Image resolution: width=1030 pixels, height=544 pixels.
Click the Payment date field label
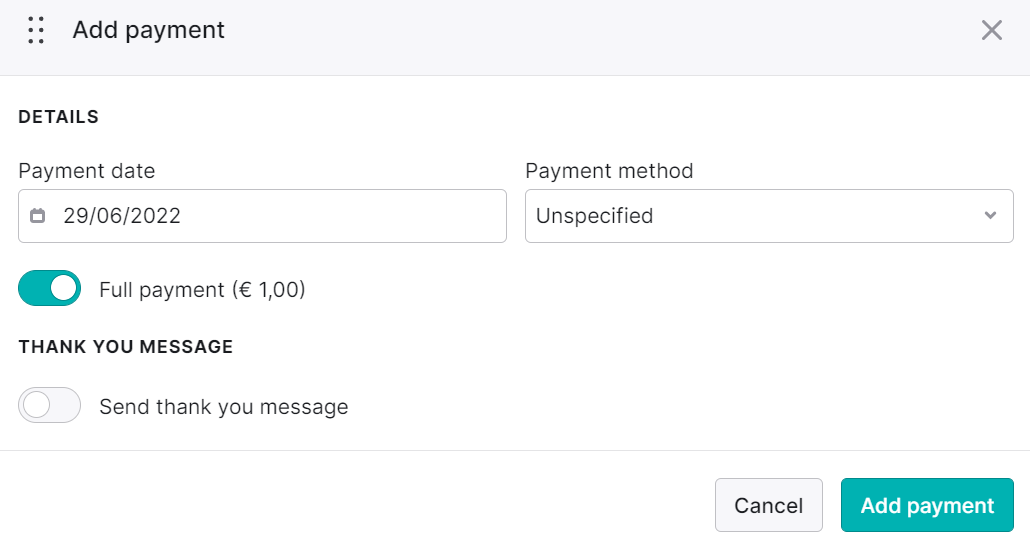[87, 171]
